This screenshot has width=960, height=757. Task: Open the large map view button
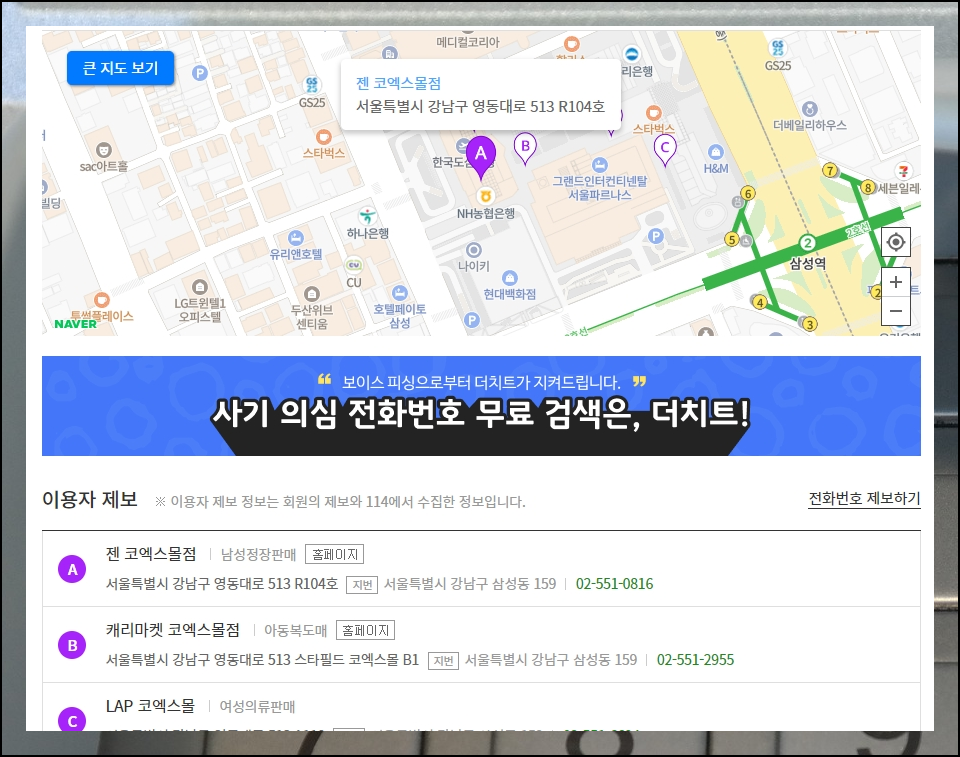[120, 68]
